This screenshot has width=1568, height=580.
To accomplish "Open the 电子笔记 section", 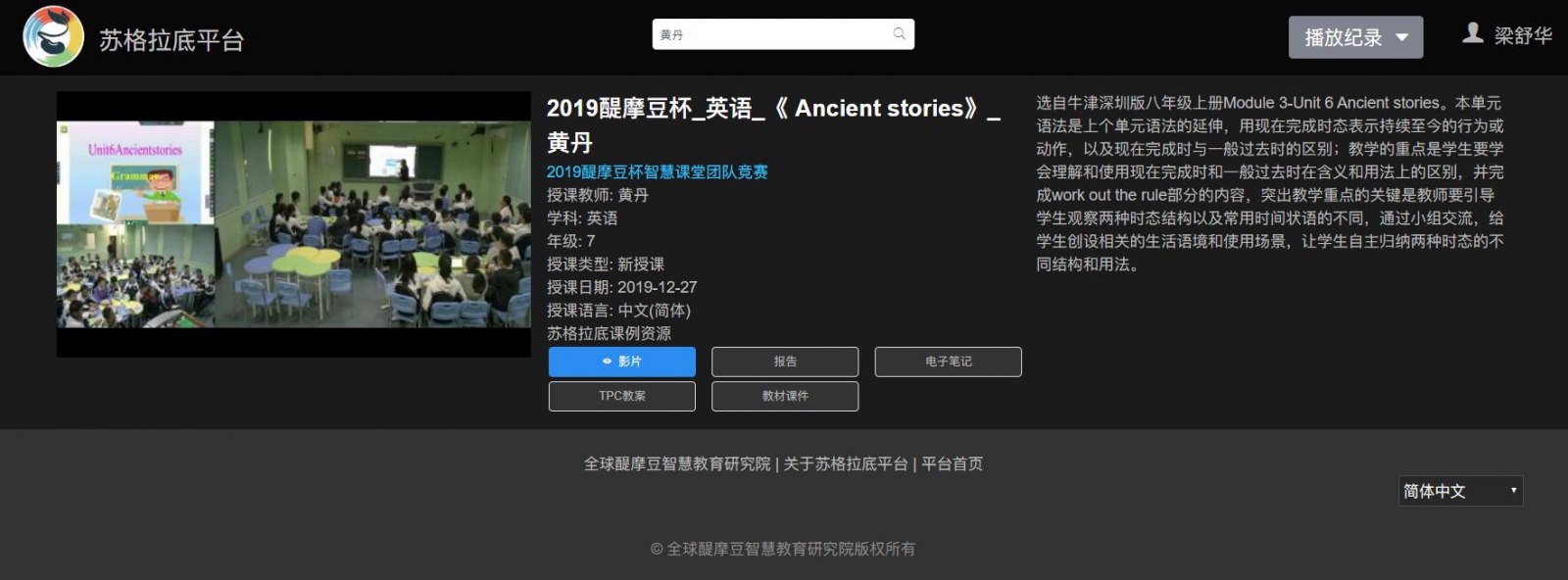I will pos(948,362).
